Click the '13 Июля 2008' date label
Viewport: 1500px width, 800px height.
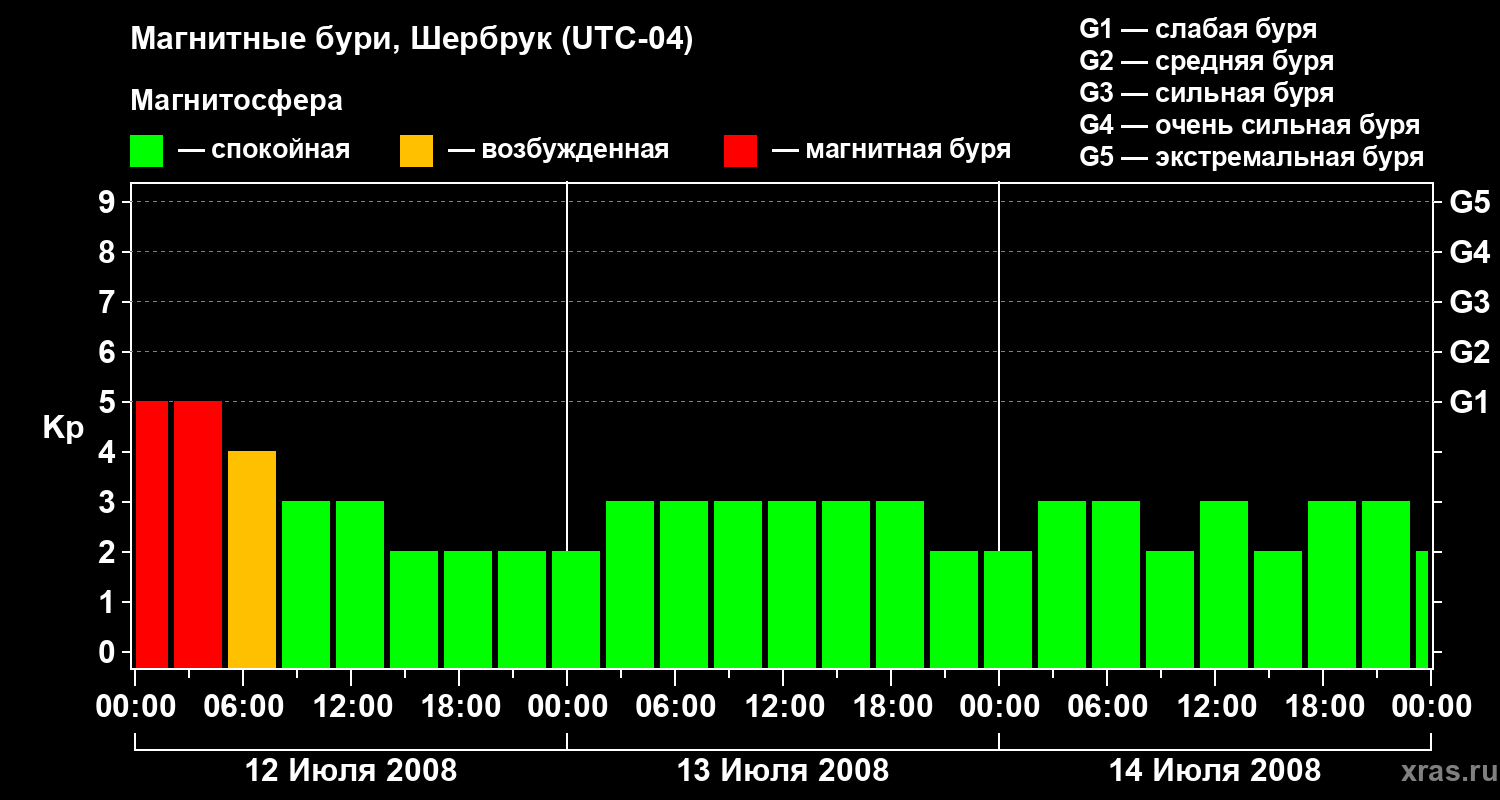click(783, 771)
